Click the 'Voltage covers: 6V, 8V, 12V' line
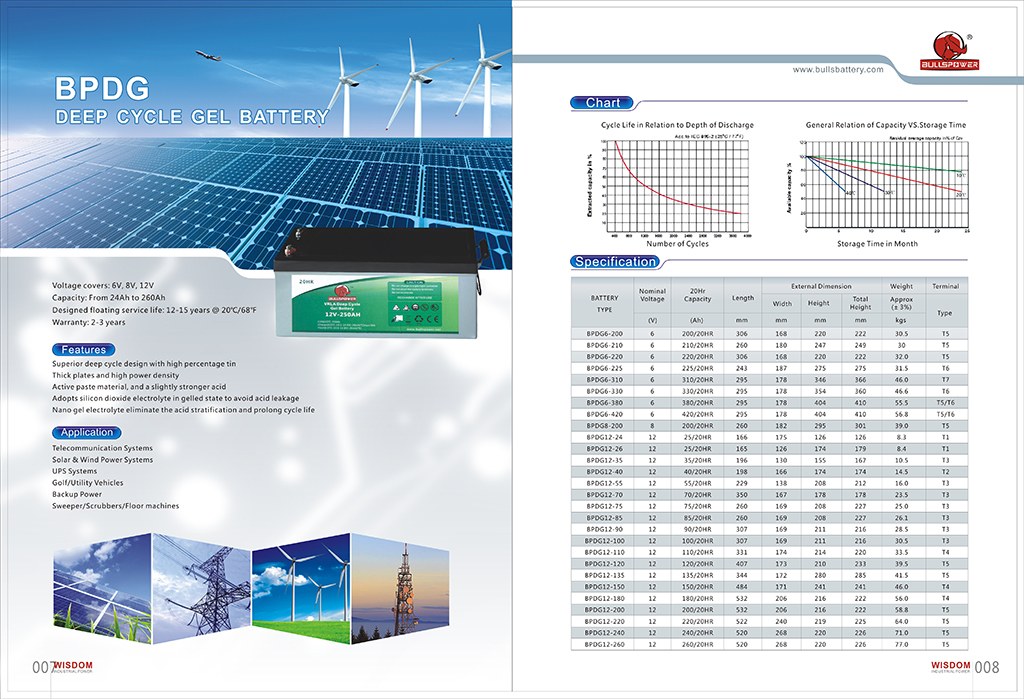 pos(103,285)
